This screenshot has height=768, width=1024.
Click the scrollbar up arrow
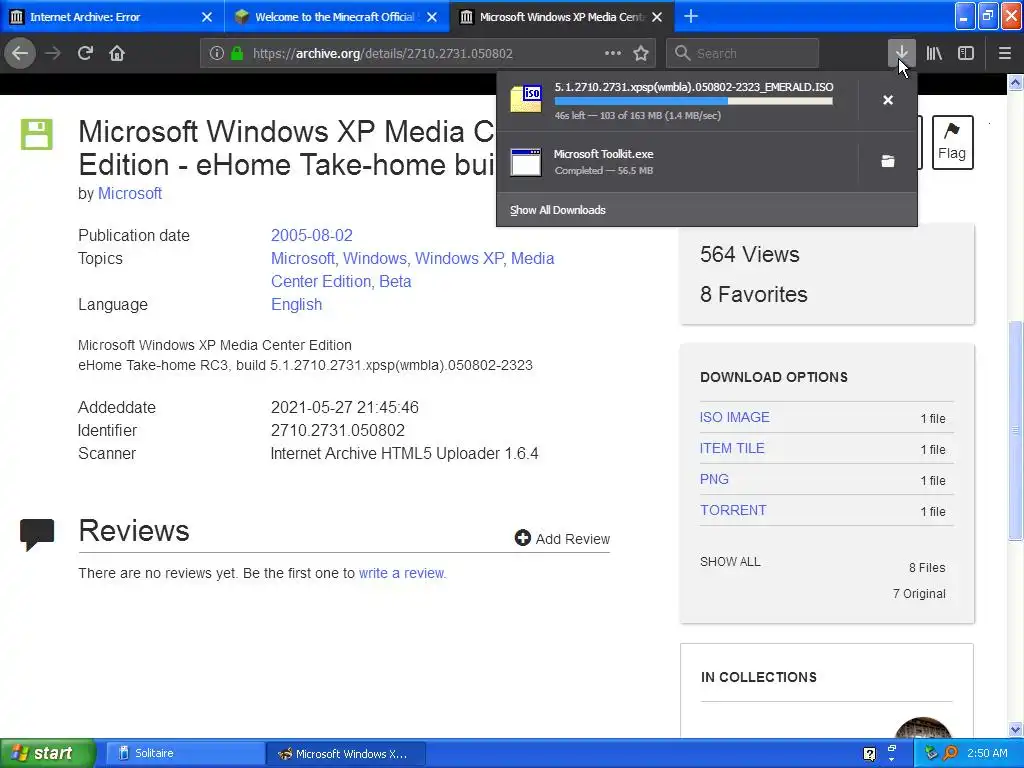[1015, 83]
